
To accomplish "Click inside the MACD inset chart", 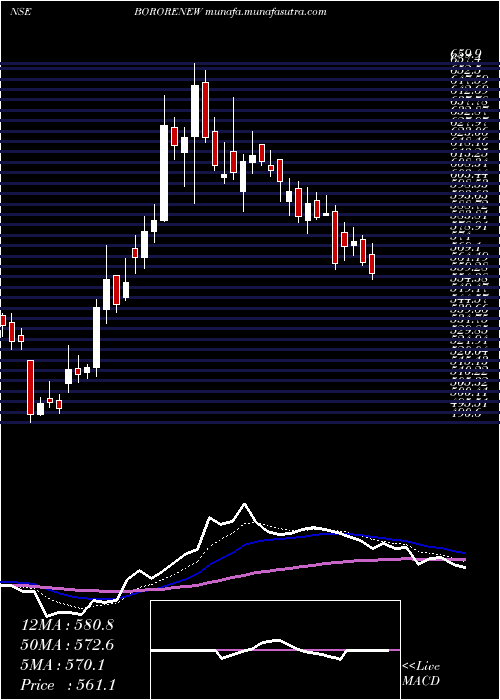I will coord(275,650).
